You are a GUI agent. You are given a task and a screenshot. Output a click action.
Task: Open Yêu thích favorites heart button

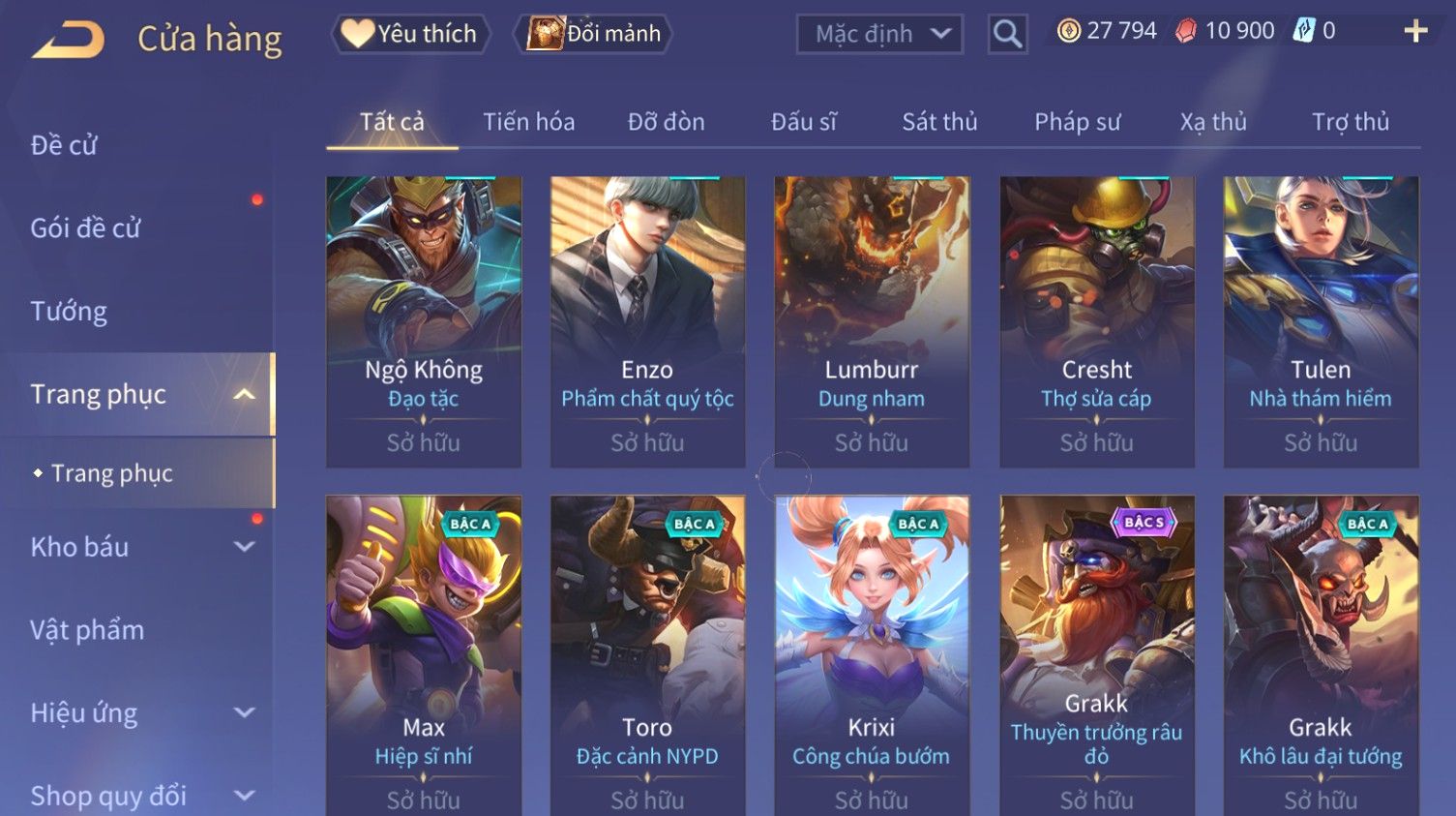point(410,34)
